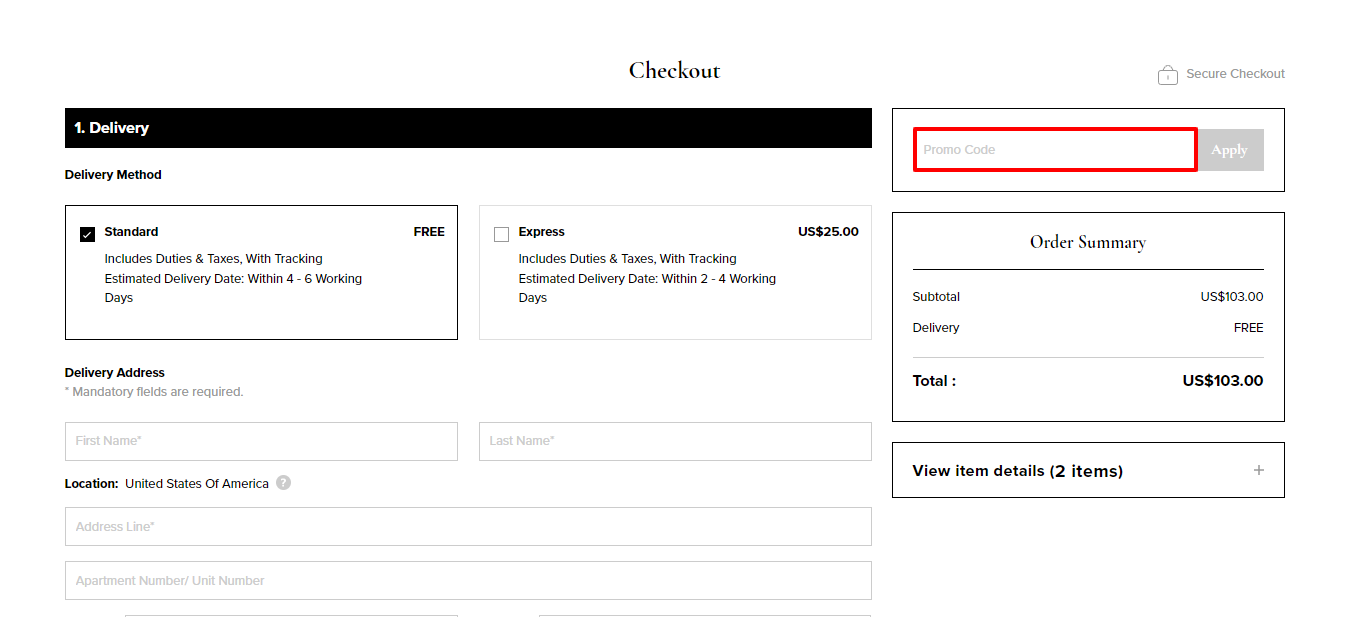
Task: Click the Apply promo code button
Action: tap(1230, 150)
